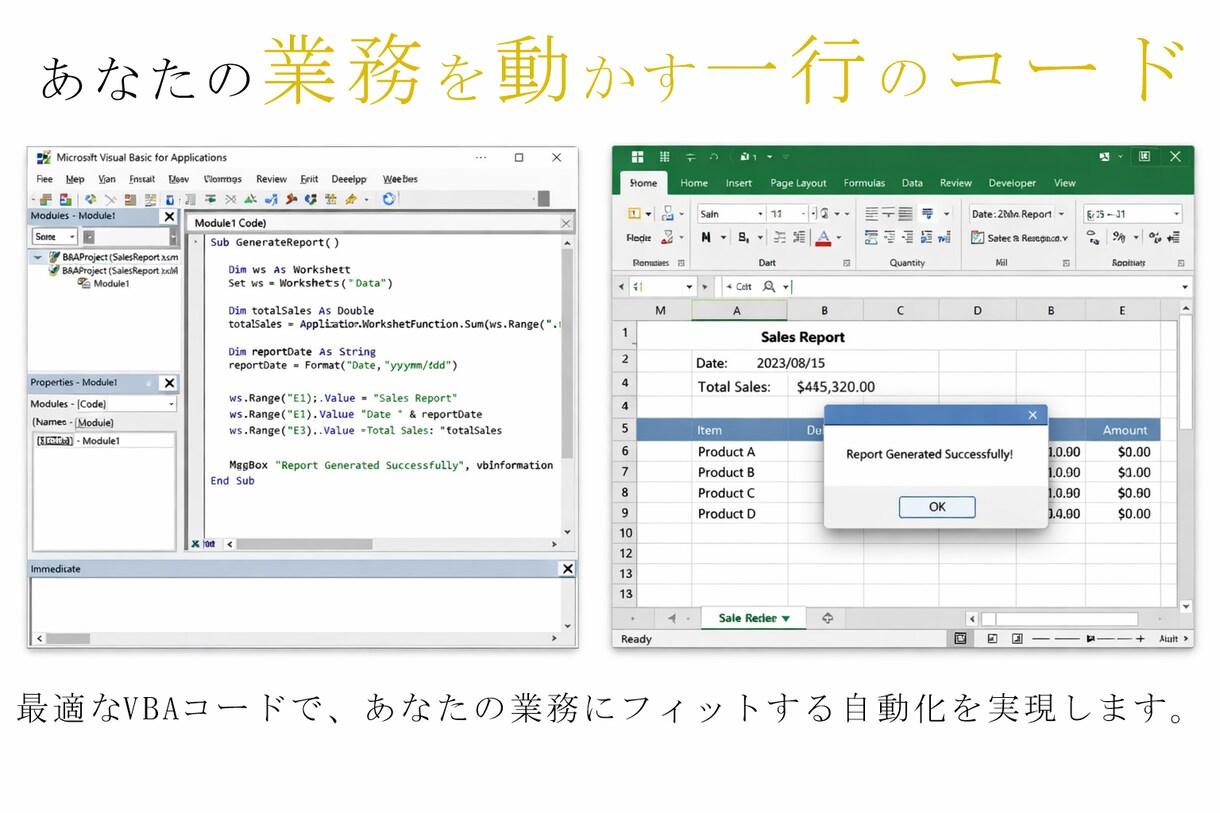This screenshot has width=1220, height=813.
Task: Open the Review menu in VBA editor
Action: [x=271, y=179]
